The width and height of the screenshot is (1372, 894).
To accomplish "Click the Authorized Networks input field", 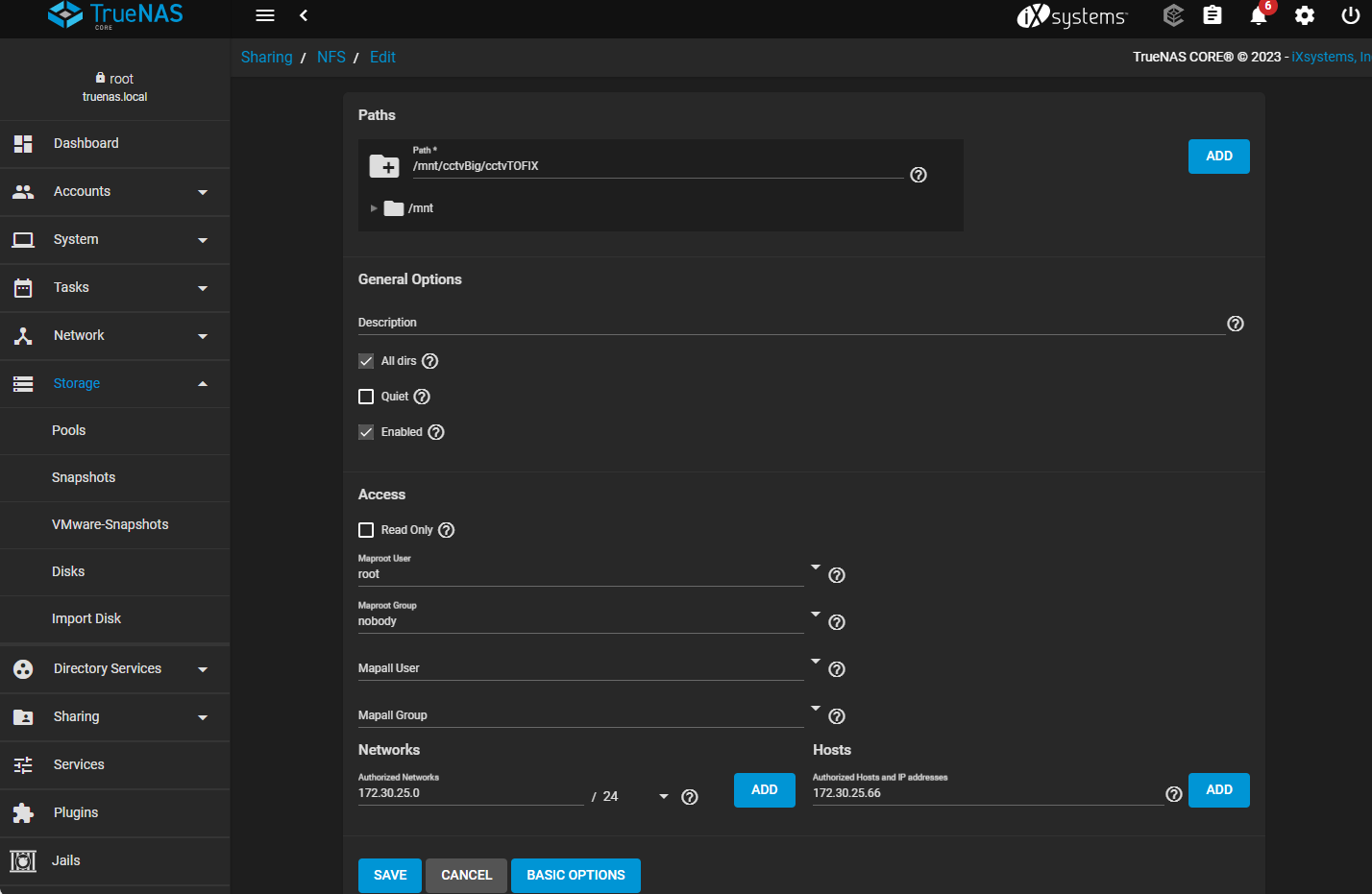I will (471, 794).
